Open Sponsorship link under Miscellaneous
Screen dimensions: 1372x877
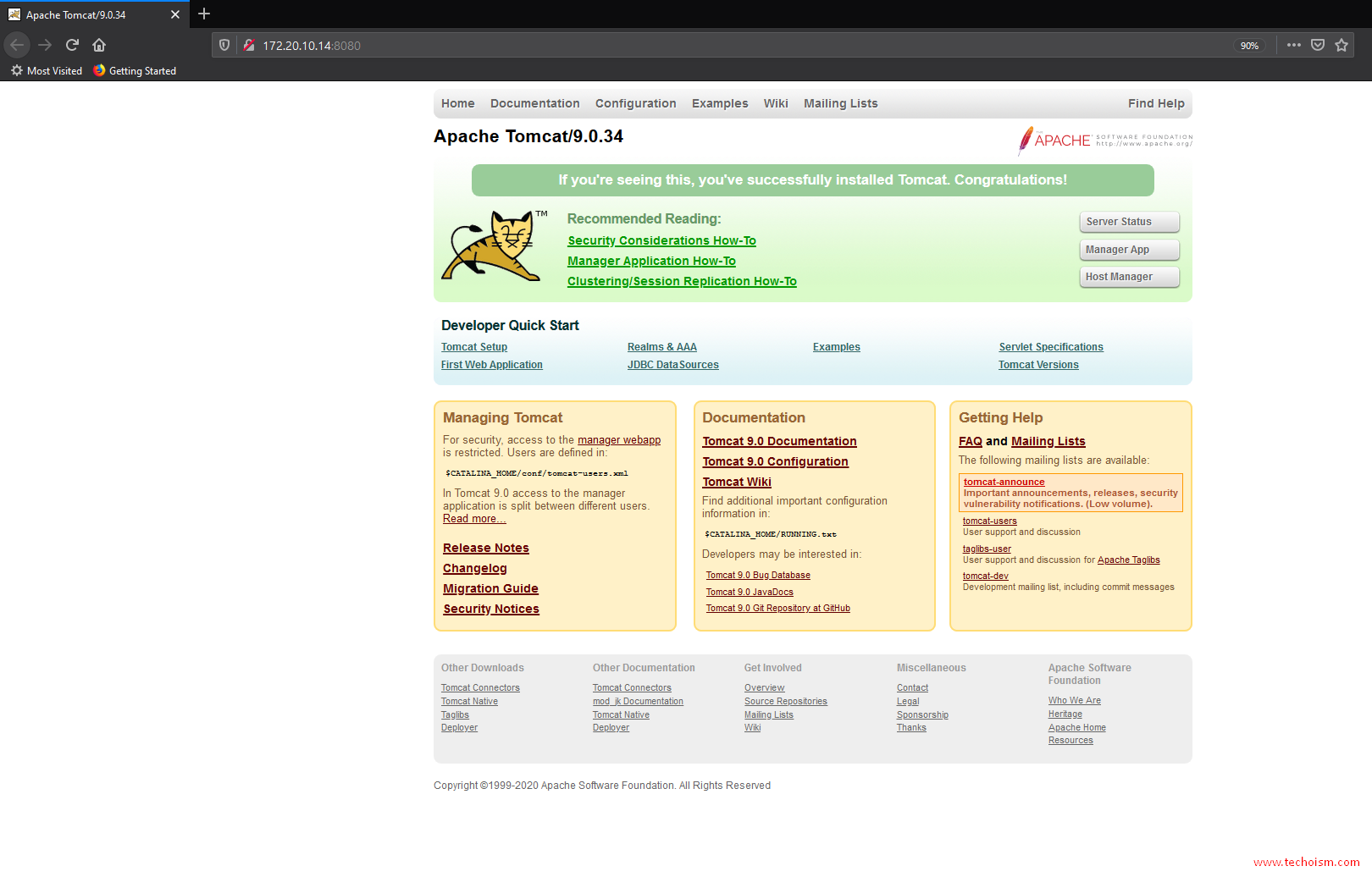[x=922, y=715]
